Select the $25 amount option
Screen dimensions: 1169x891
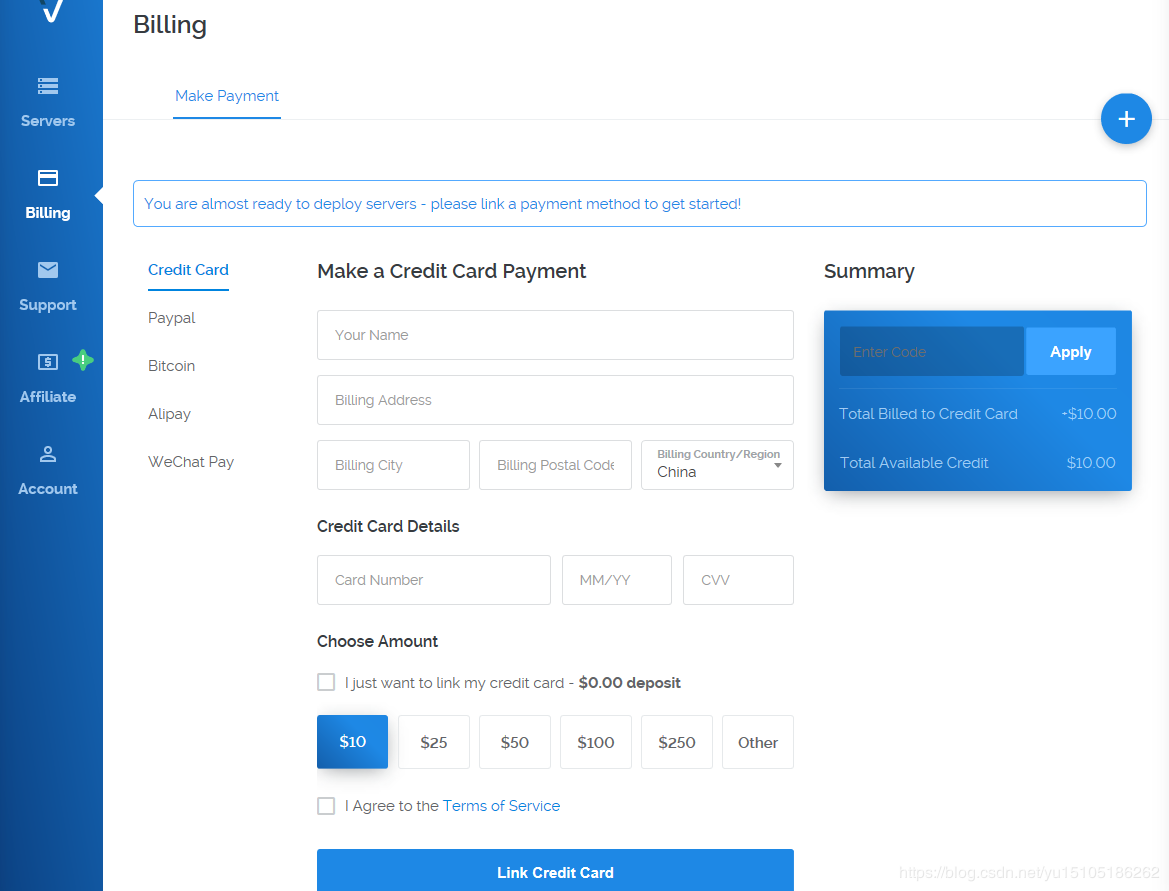[433, 742]
